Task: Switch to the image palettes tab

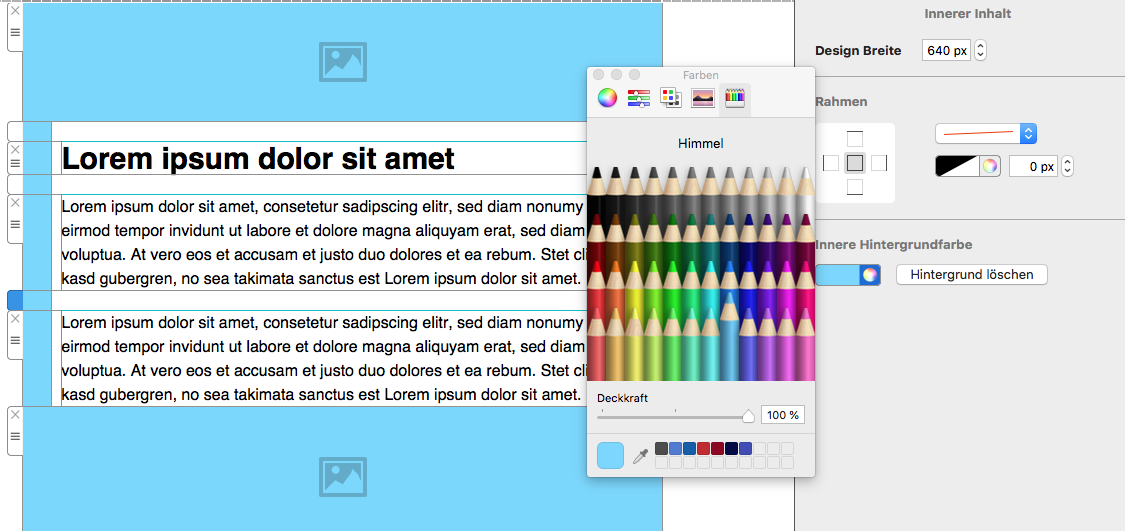Action: pos(702,98)
